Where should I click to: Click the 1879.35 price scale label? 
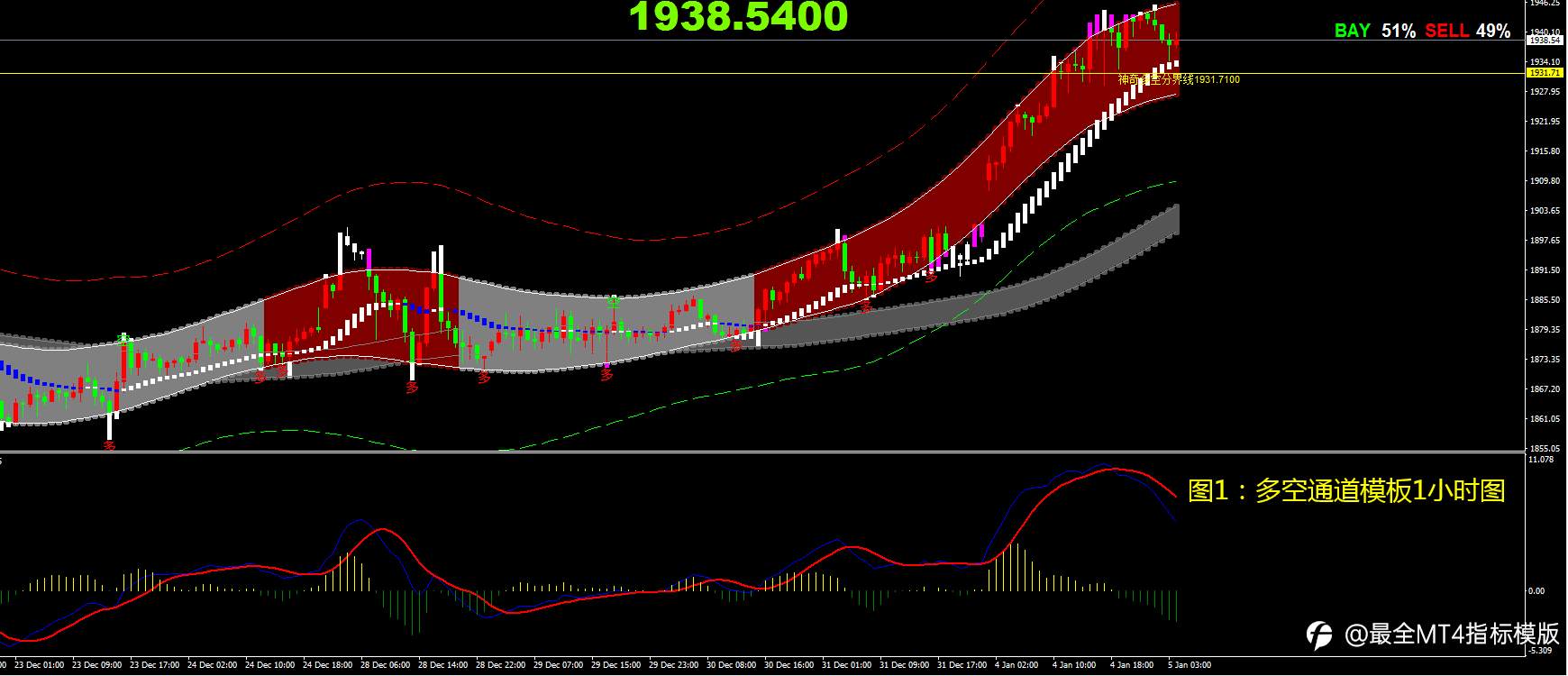coord(1545,329)
